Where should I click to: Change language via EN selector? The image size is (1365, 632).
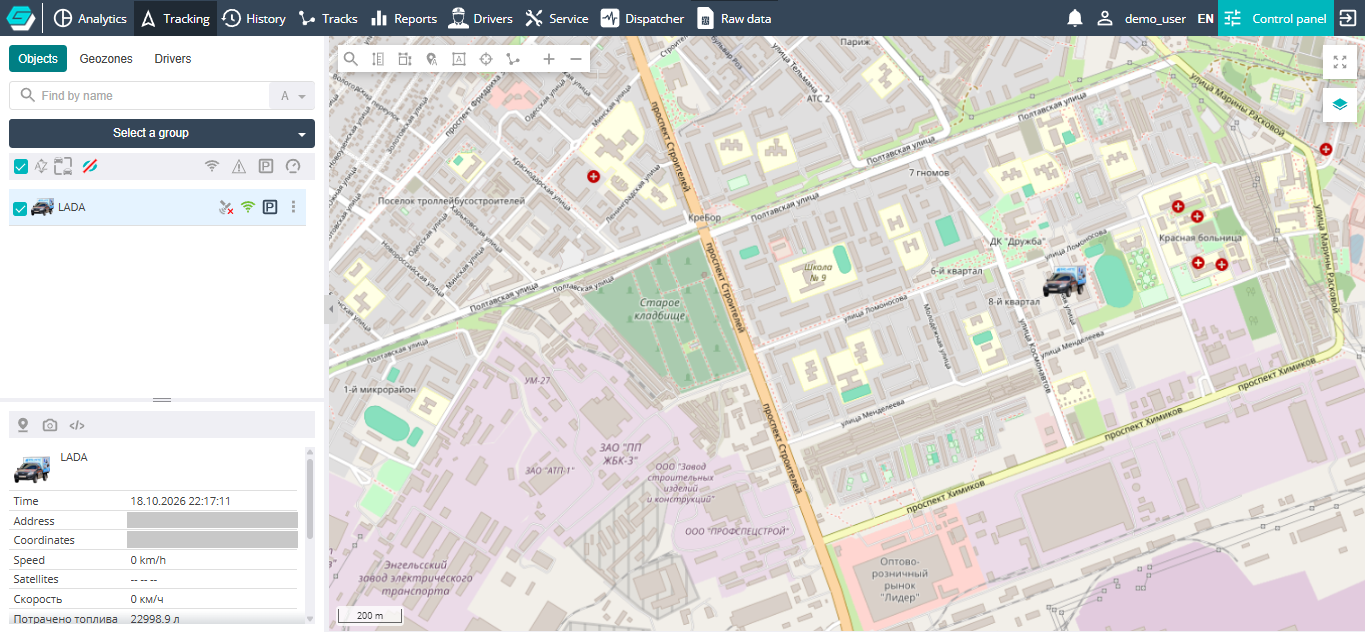(x=1205, y=18)
